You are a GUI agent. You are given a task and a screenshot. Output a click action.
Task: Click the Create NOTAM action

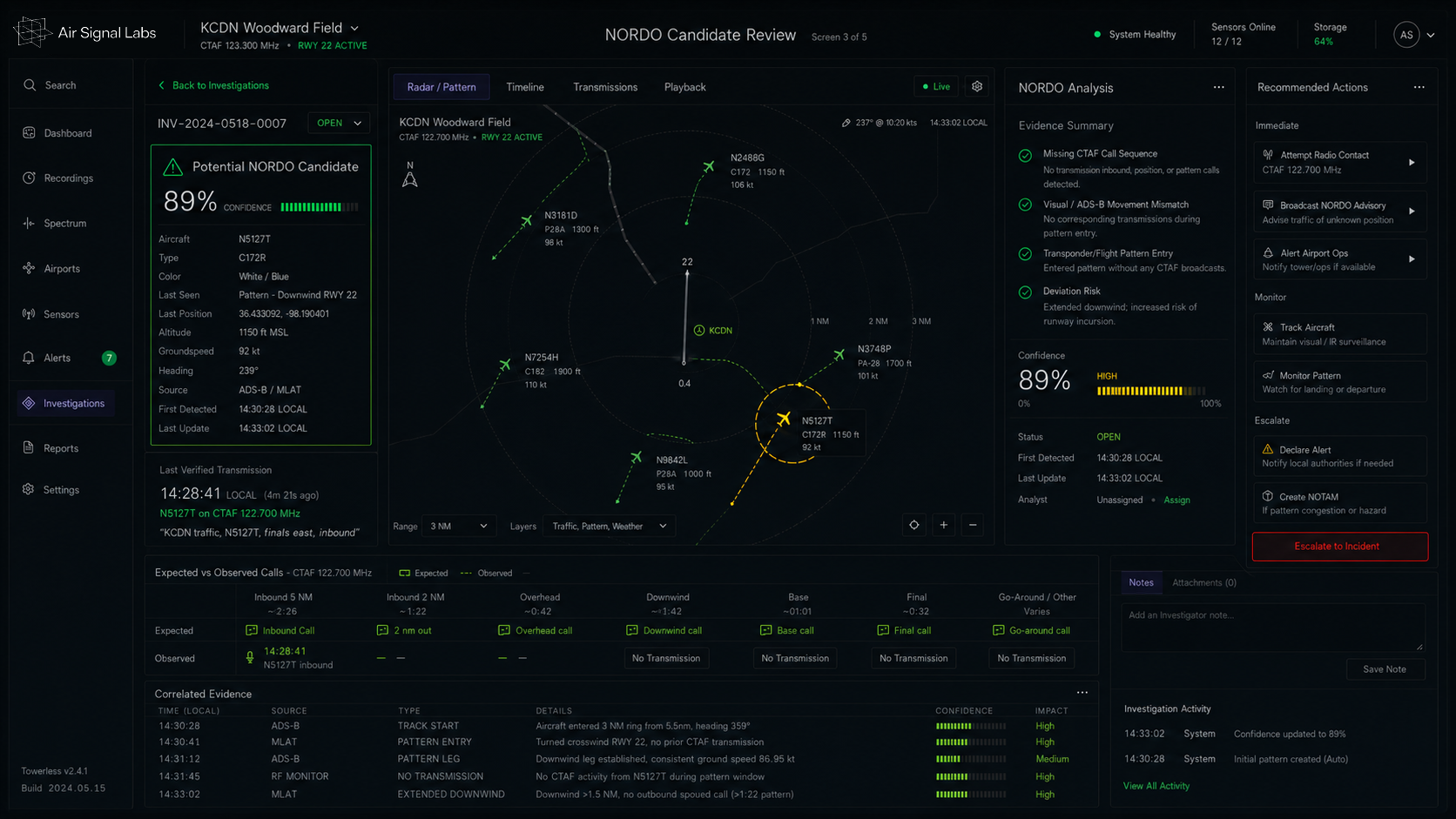pos(1339,503)
